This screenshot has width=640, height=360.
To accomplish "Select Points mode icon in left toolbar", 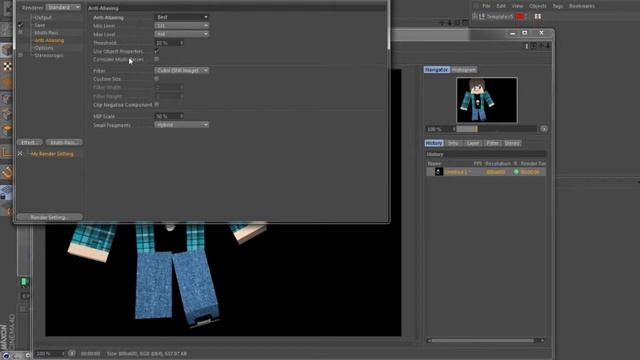I will coord(6,98).
